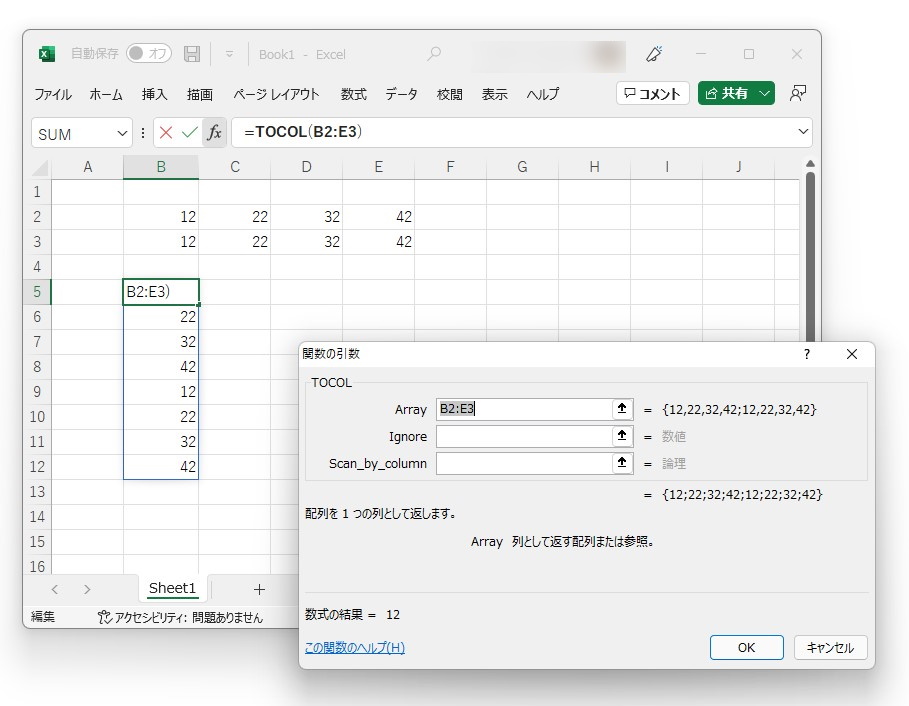Click the Scan_by_column argument input field
This screenshot has width=909, height=706.
point(524,464)
